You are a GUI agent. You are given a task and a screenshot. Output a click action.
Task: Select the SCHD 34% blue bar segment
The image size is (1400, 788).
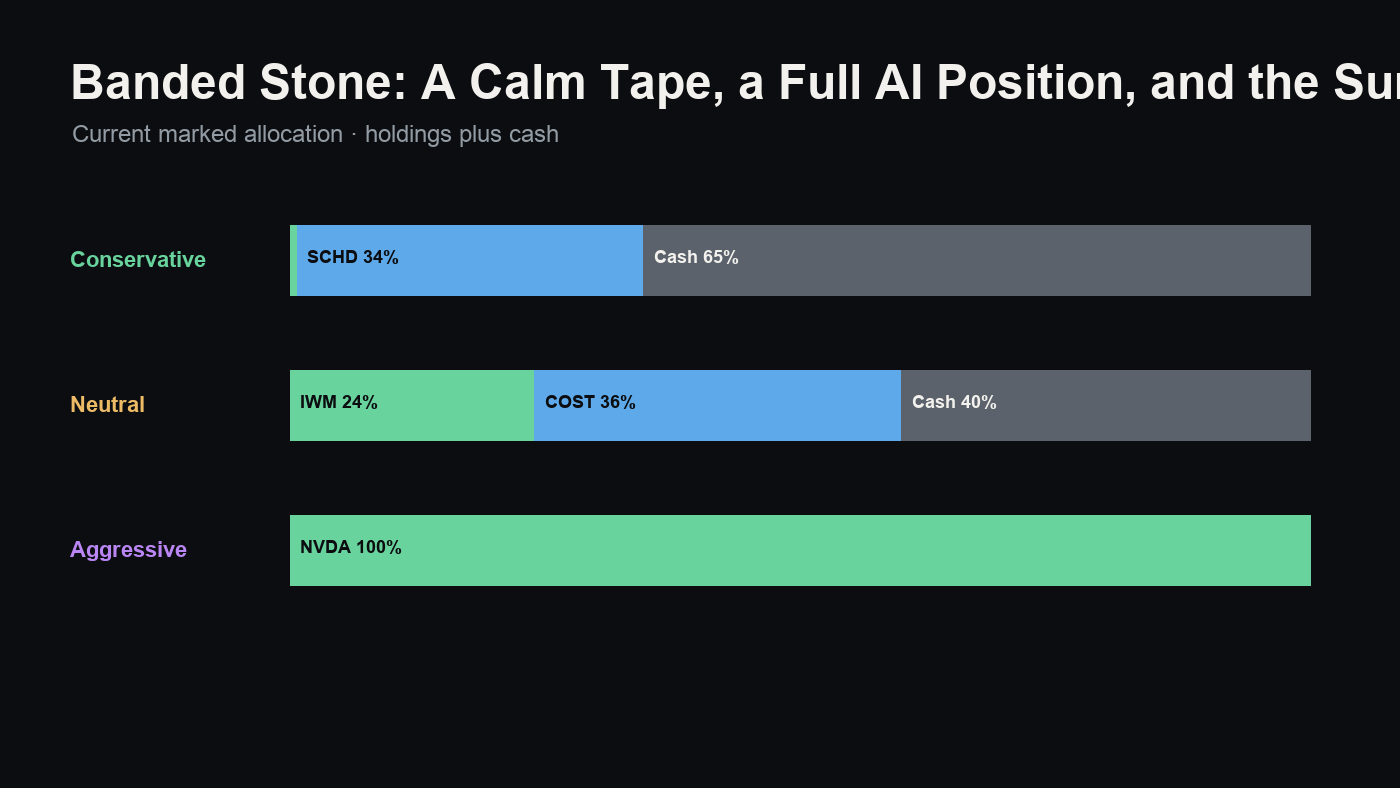pyautogui.click(x=470, y=260)
